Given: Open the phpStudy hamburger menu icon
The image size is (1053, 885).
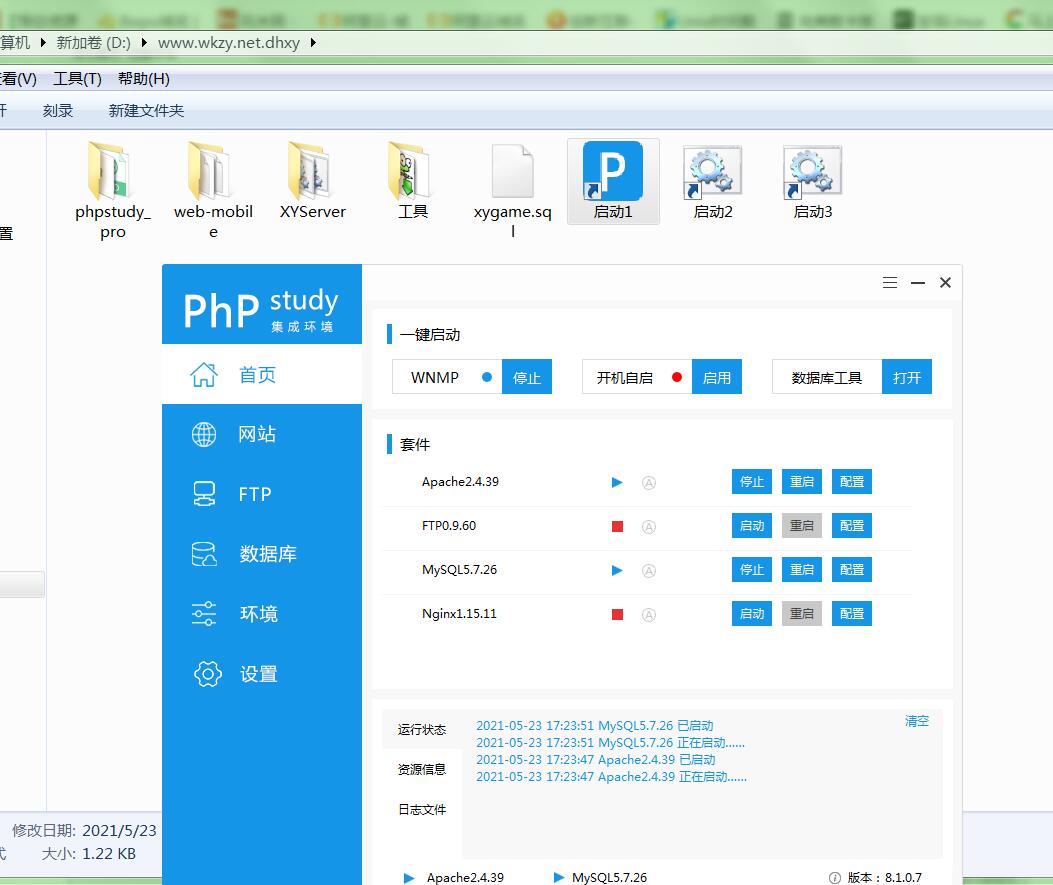Looking at the screenshot, I should [x=890, y=283].
